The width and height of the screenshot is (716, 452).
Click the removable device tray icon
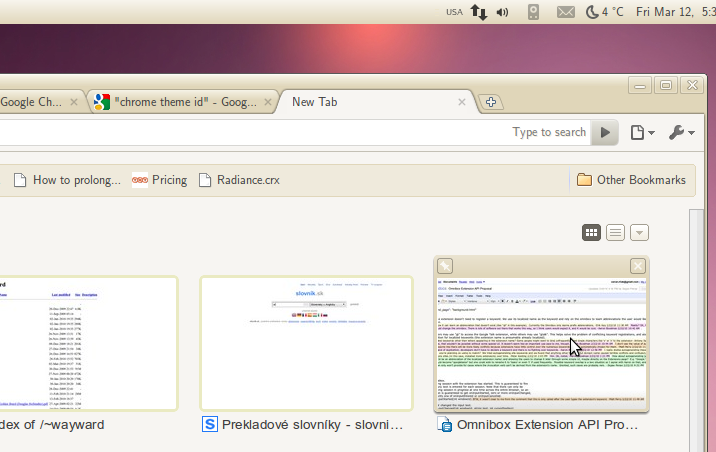point(533,12)
